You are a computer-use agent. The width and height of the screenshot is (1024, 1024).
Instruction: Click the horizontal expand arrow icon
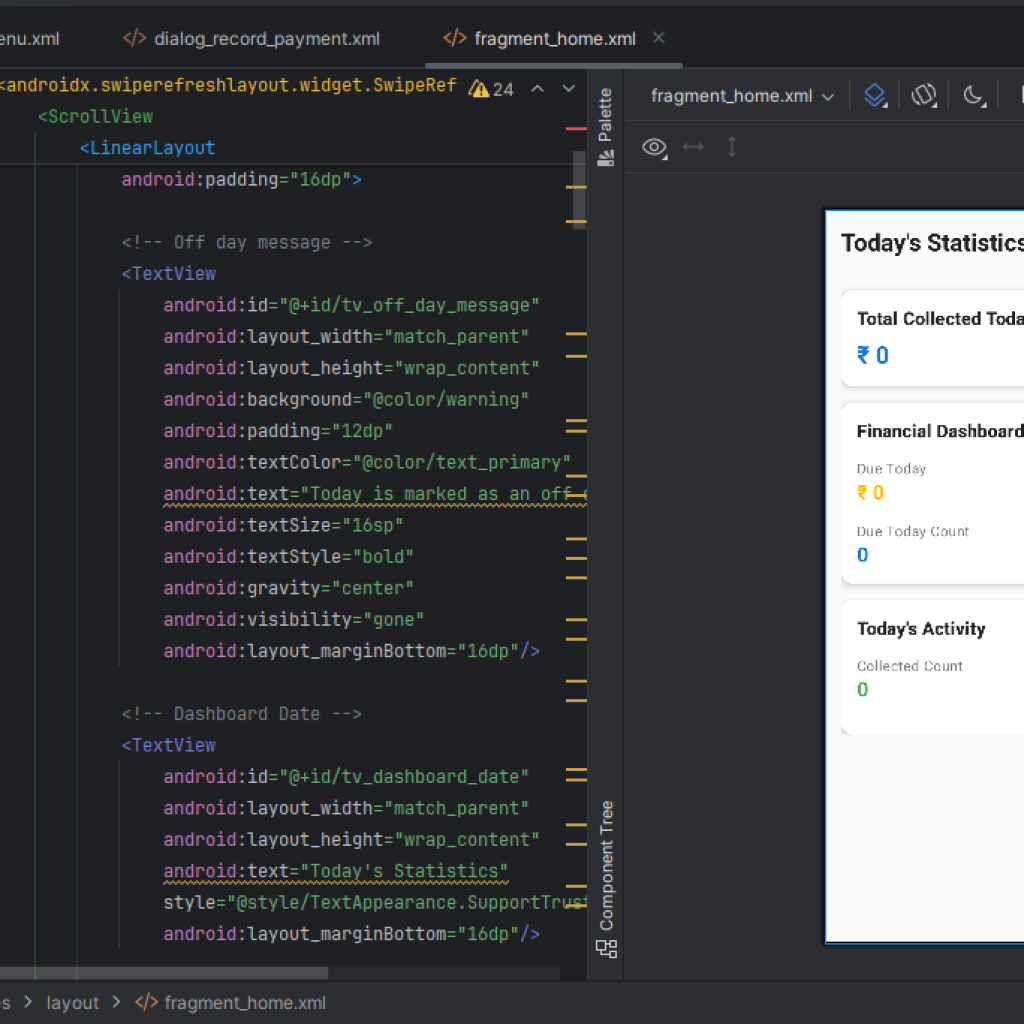click(693, 147)
